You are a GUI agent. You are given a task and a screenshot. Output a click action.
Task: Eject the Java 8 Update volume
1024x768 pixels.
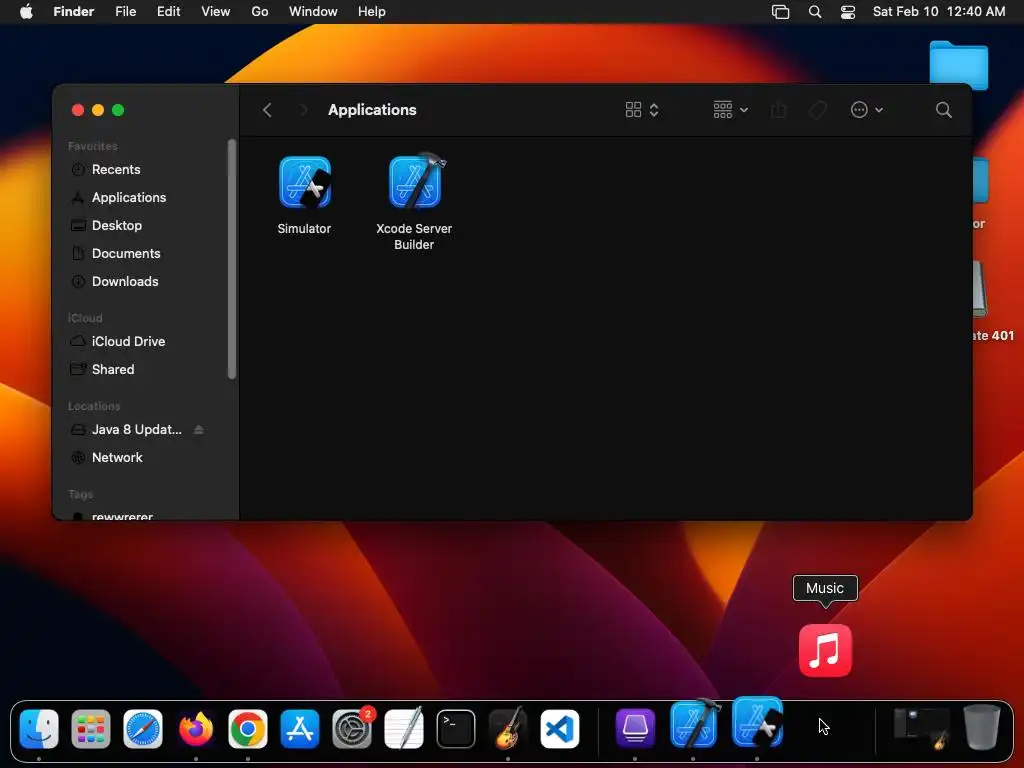tap(199, 430)
